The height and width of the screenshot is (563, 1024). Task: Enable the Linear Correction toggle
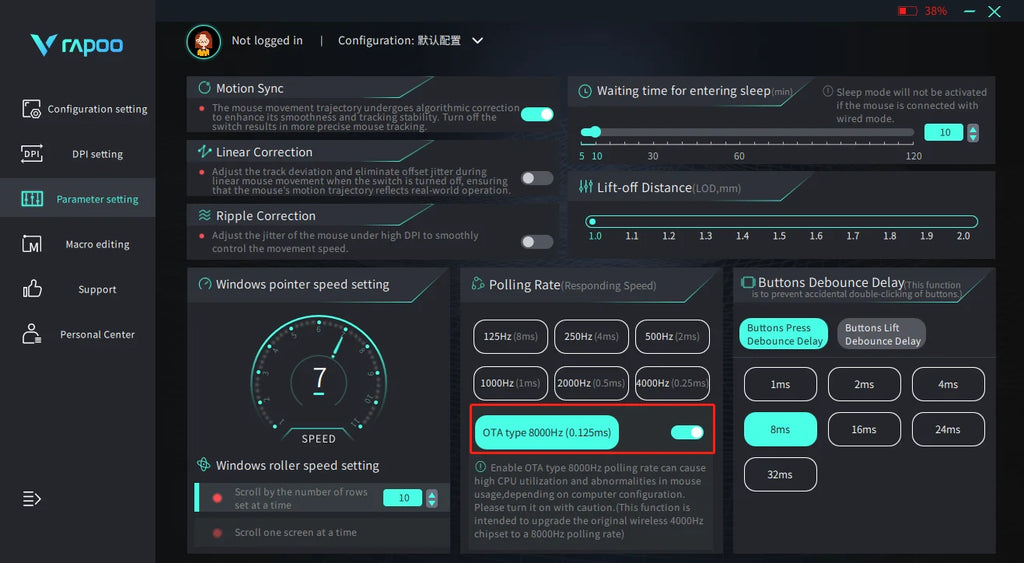tap(537, 178)
